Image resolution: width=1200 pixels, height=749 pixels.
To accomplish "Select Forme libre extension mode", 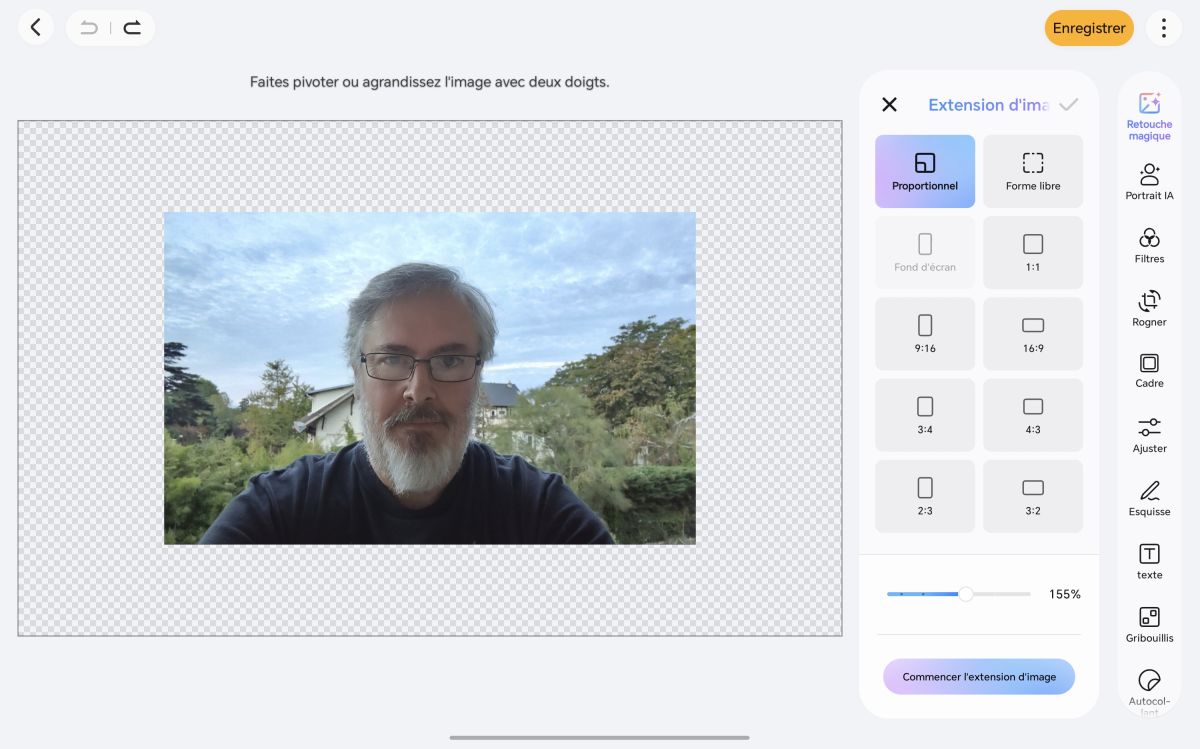I will 1033,172.
